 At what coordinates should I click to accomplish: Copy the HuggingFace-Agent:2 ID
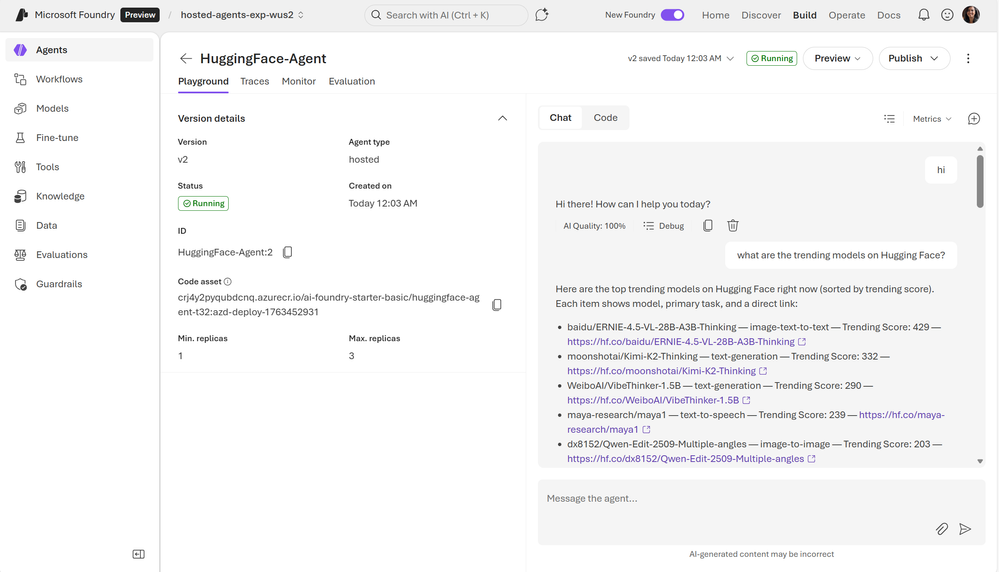[x=288, y=253]
